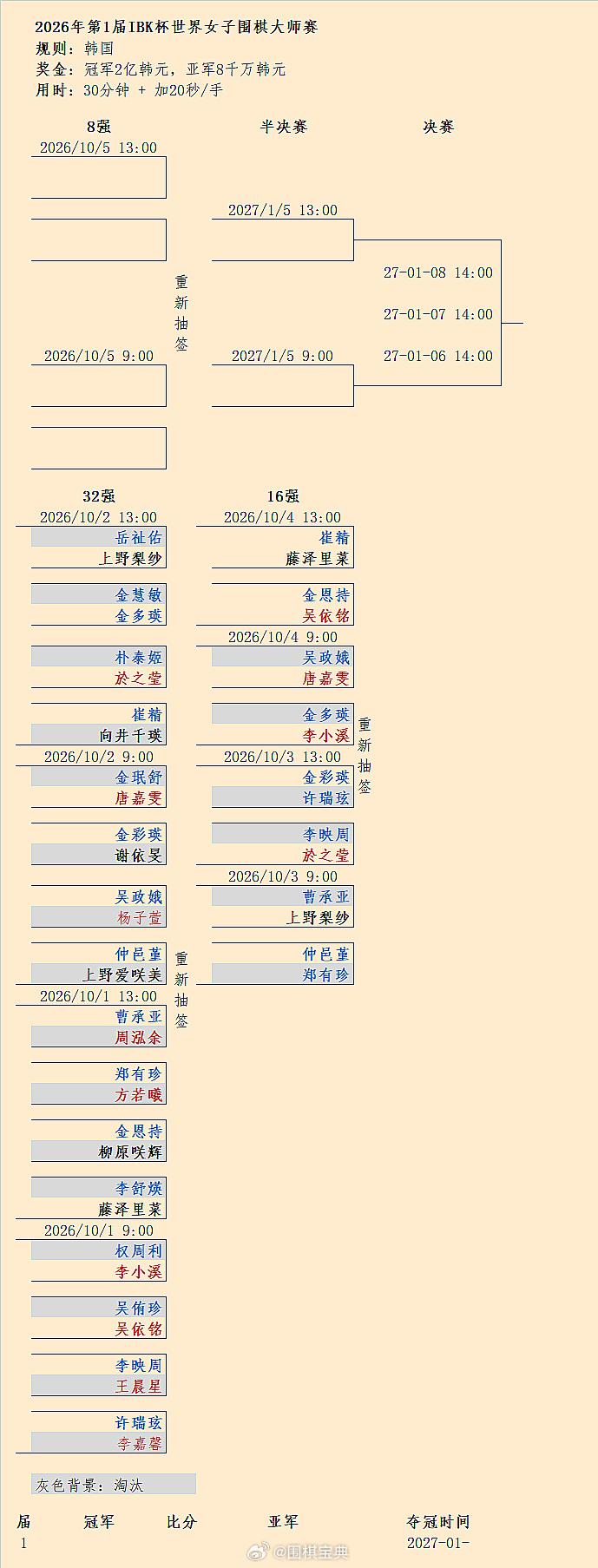
Task: Click player 吴侑珍
Action: click(139, 1309)
